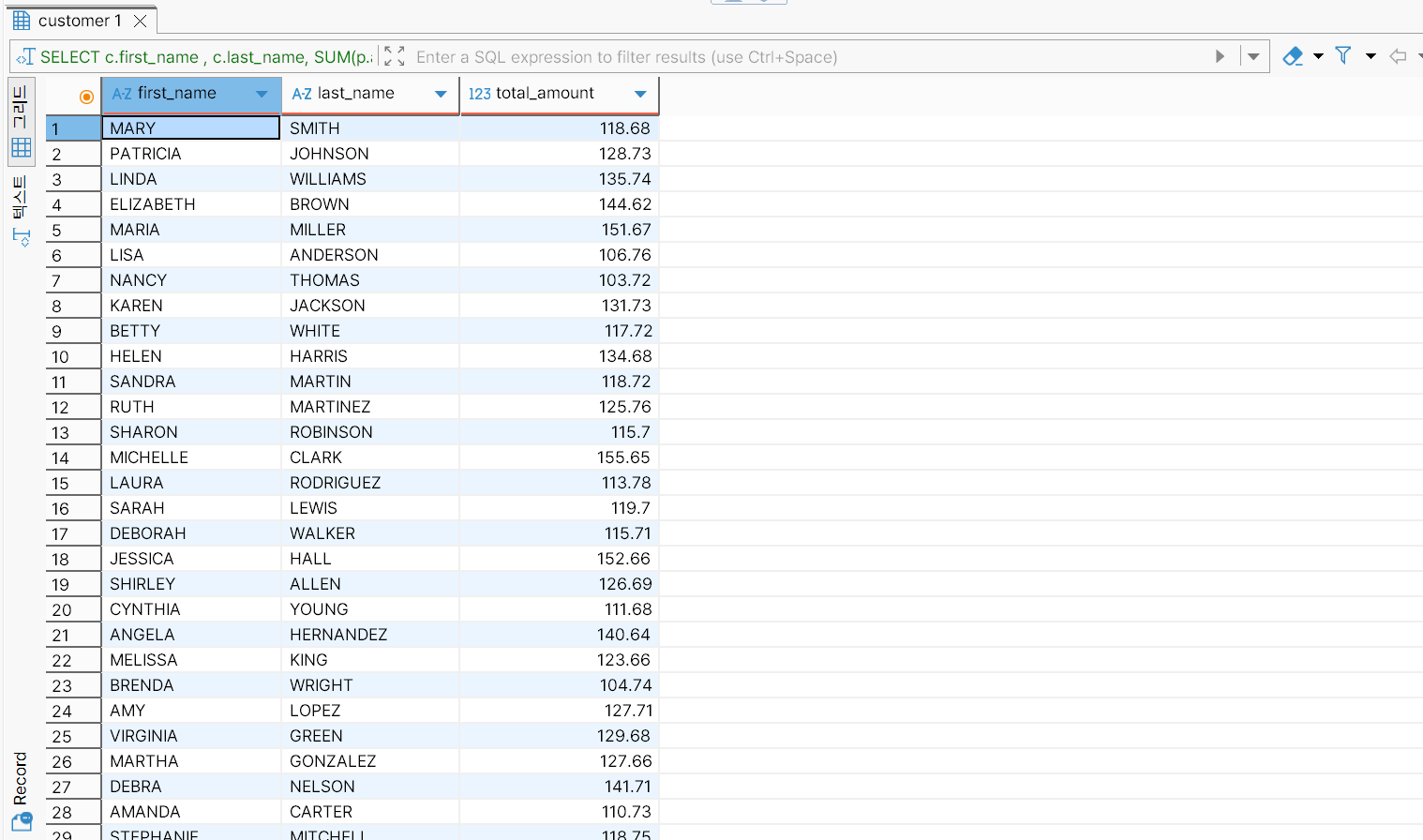Apply filter with the play arrow
Viewport: 1423px width, 840px height.
(x=1220, y=56)
